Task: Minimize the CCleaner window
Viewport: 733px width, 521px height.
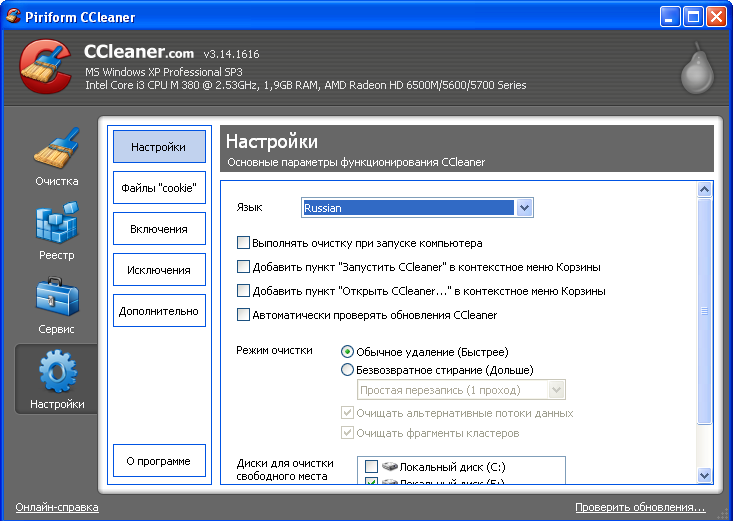Action: click(669, 17)
